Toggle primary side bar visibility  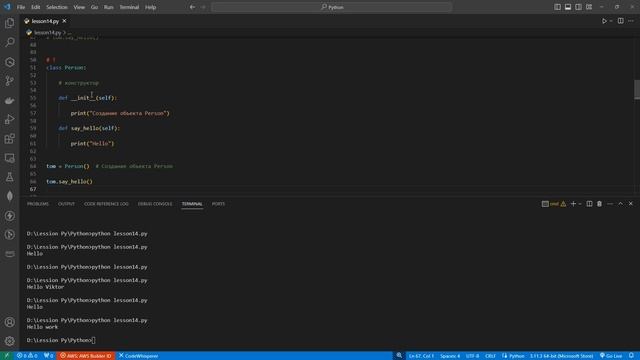(x=558, y=7)
